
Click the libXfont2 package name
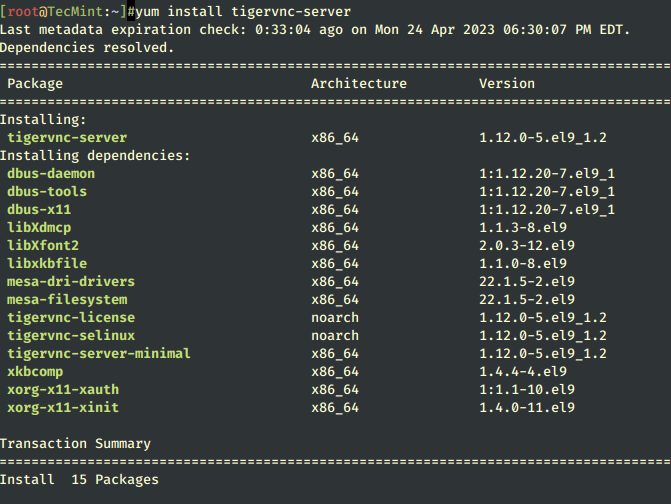point(43,246)
